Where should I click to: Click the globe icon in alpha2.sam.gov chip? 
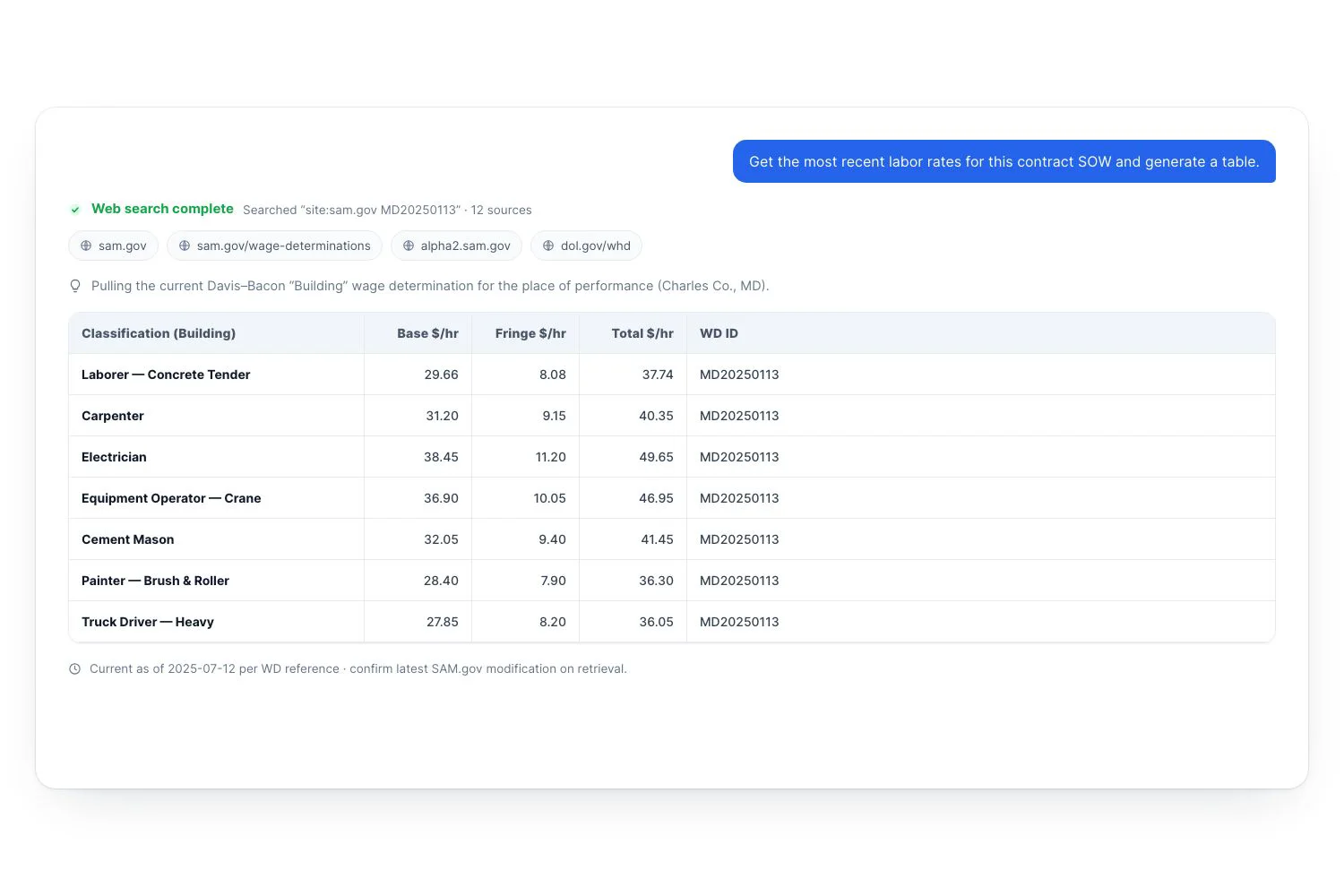[x=409, y=246]
